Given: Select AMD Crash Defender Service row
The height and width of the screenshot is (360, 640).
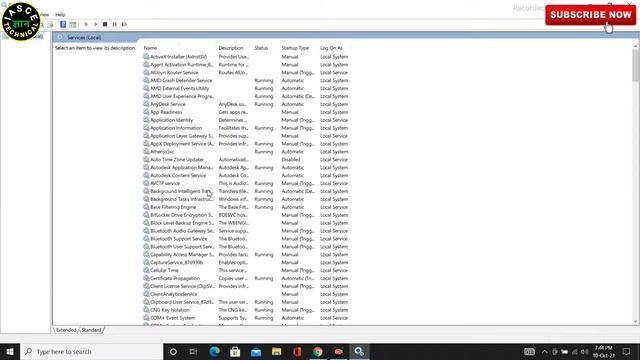Looking at the screenshot, I should (x=246, y=80).
